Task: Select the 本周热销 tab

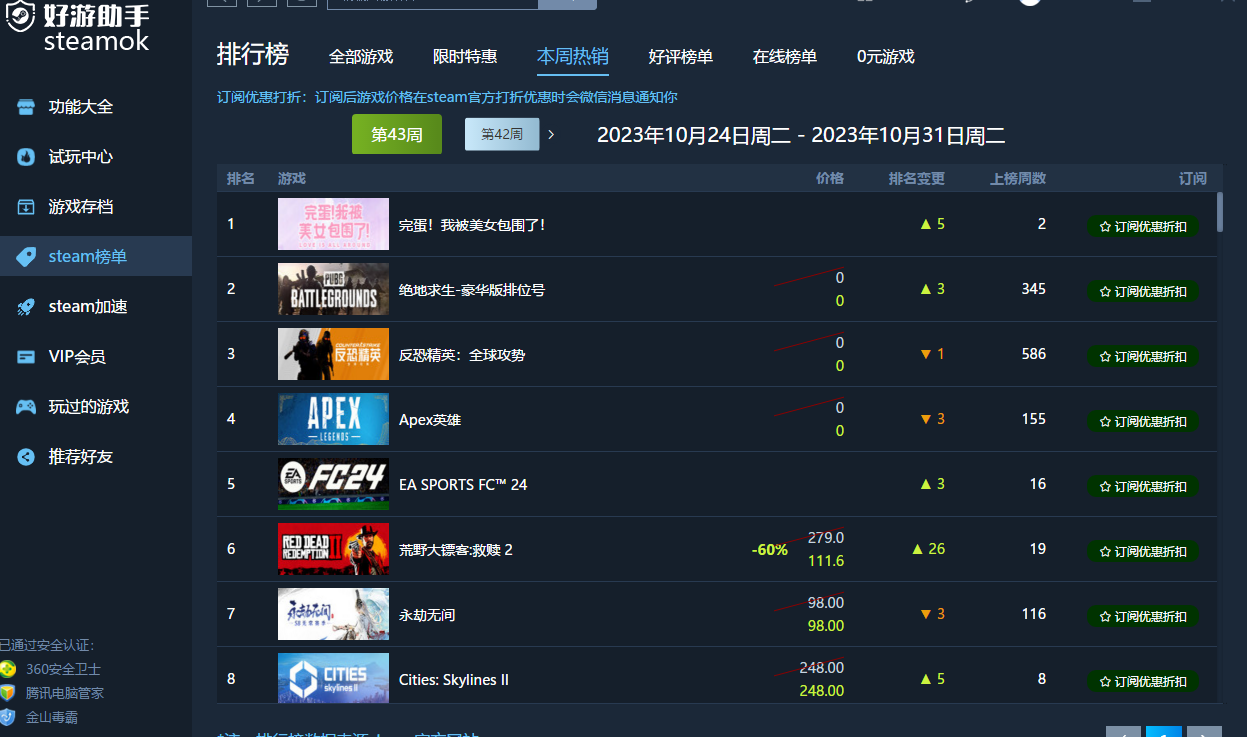Action: (x=573, y=57)
